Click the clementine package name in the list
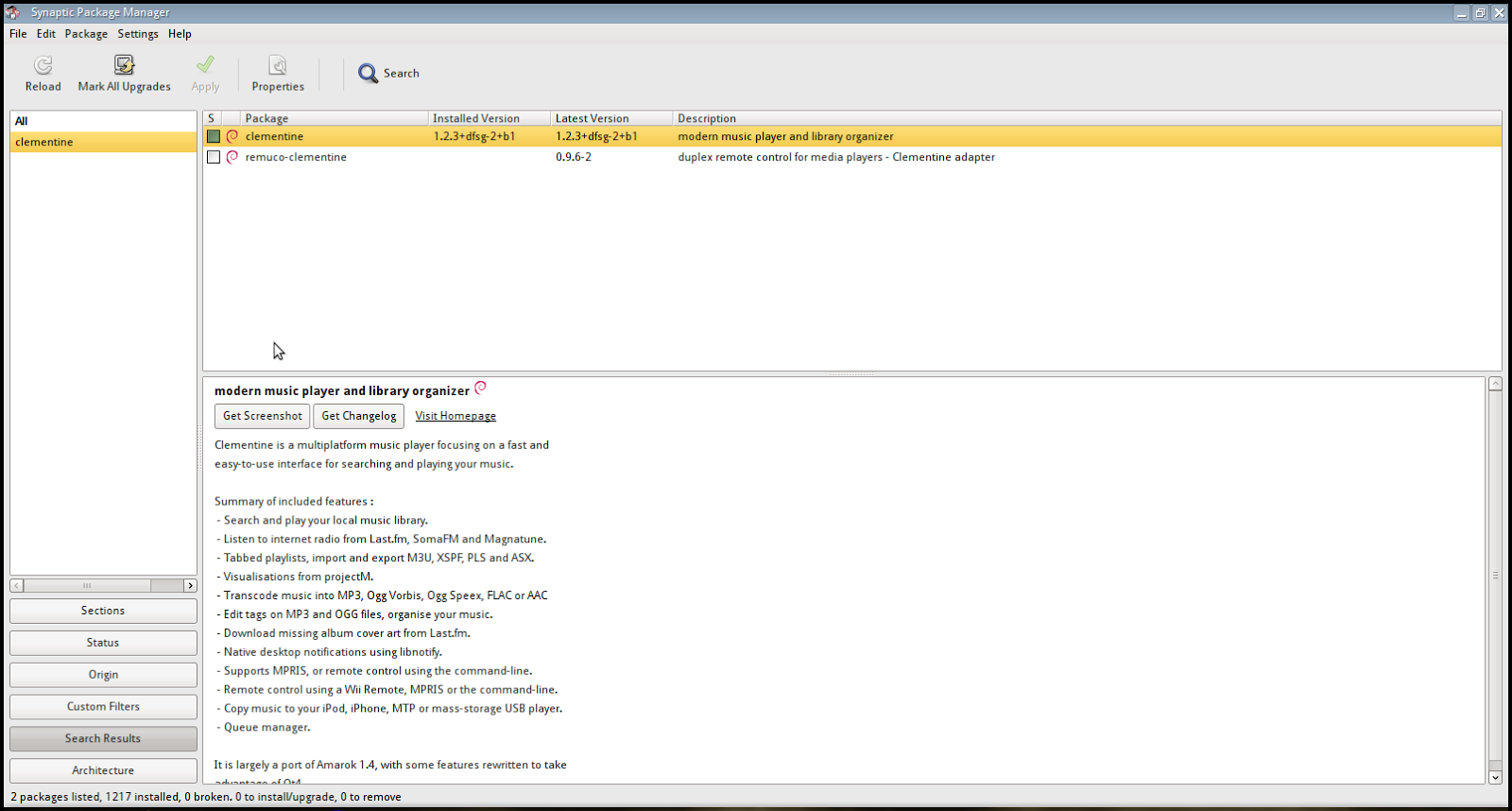This screenshot has height=811, width=1512. [274, 136]
